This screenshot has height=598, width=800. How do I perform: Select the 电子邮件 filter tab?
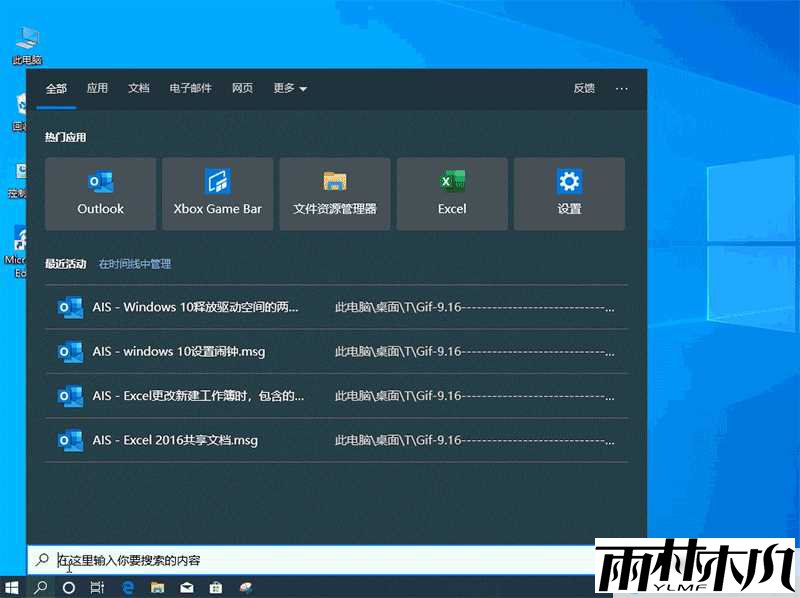(191, 88)
